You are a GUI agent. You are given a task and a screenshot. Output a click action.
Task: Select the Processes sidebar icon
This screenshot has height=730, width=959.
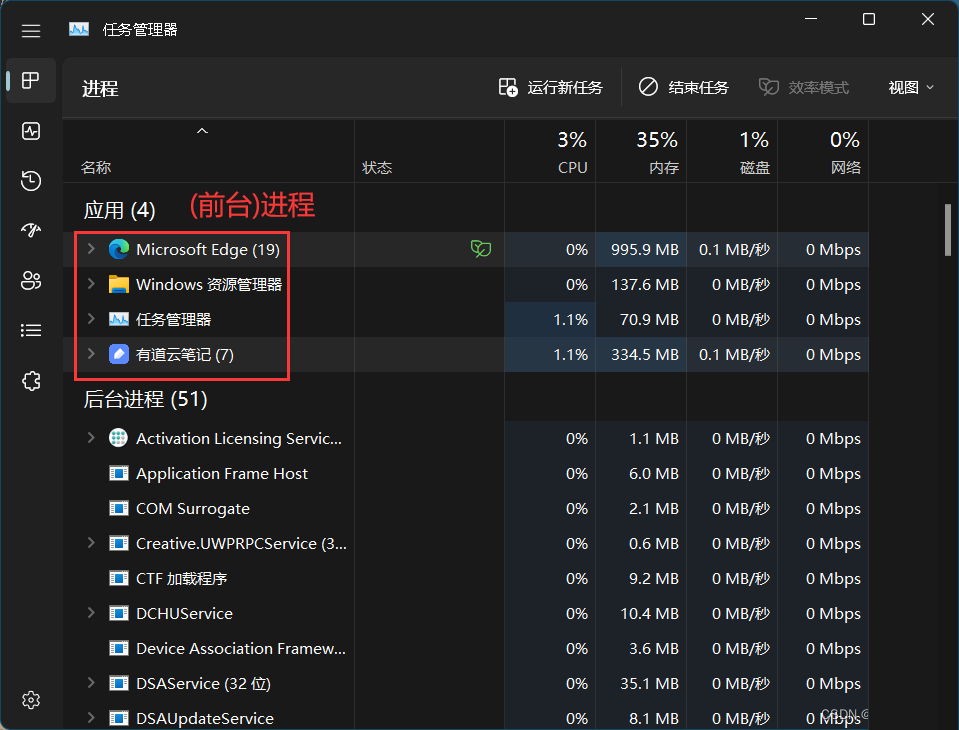(31, 80)
